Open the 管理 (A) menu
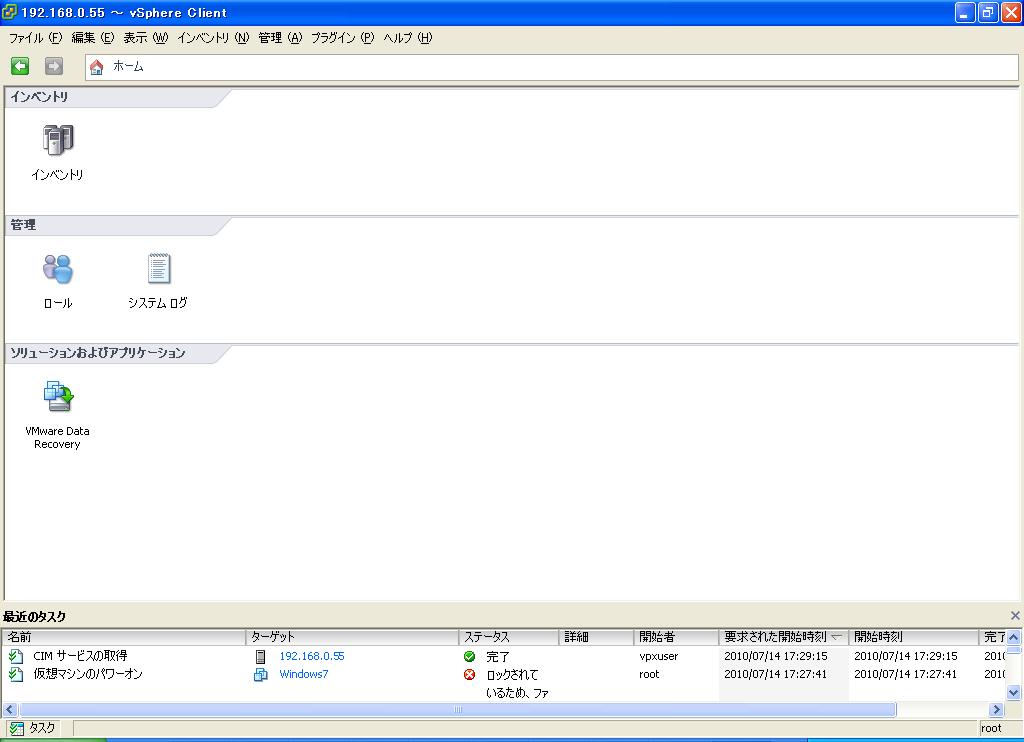The width and height of the screenshot is (1024, 742). click(280, 38)
